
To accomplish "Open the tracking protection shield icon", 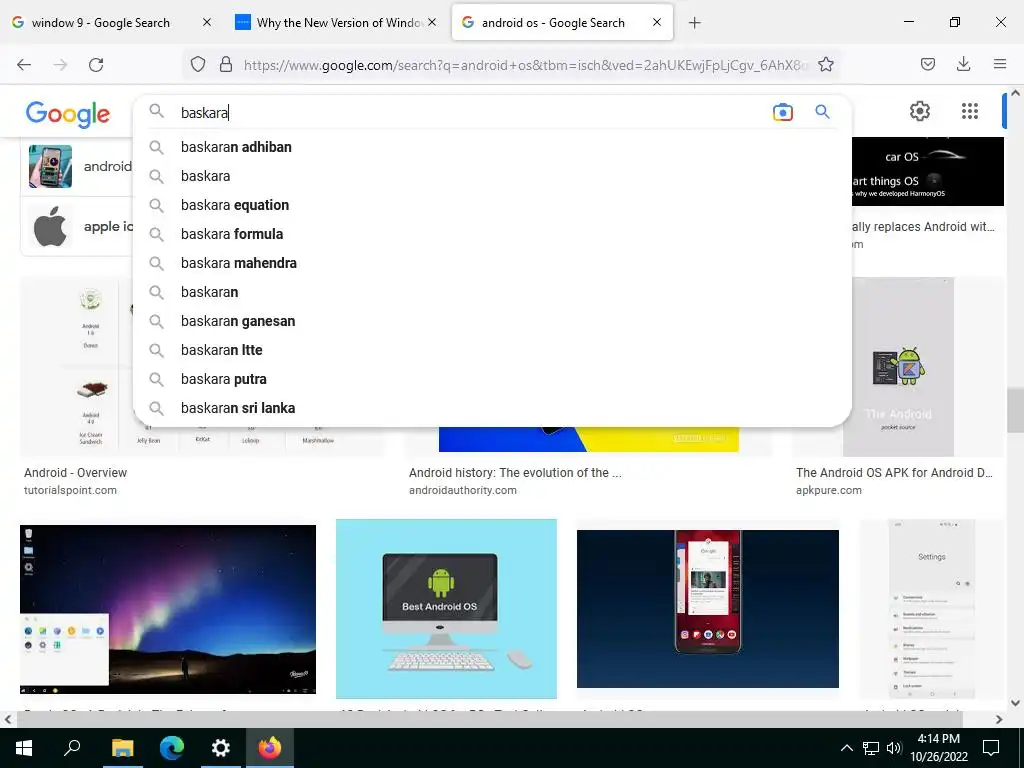I will 198,64.
